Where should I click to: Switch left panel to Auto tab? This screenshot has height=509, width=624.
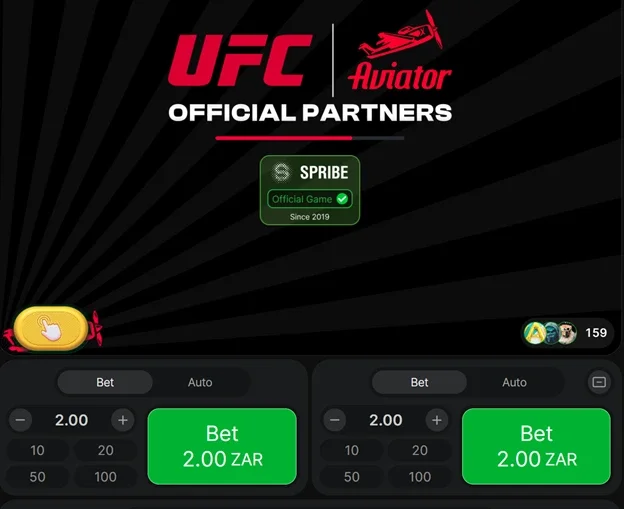point(200,382)
